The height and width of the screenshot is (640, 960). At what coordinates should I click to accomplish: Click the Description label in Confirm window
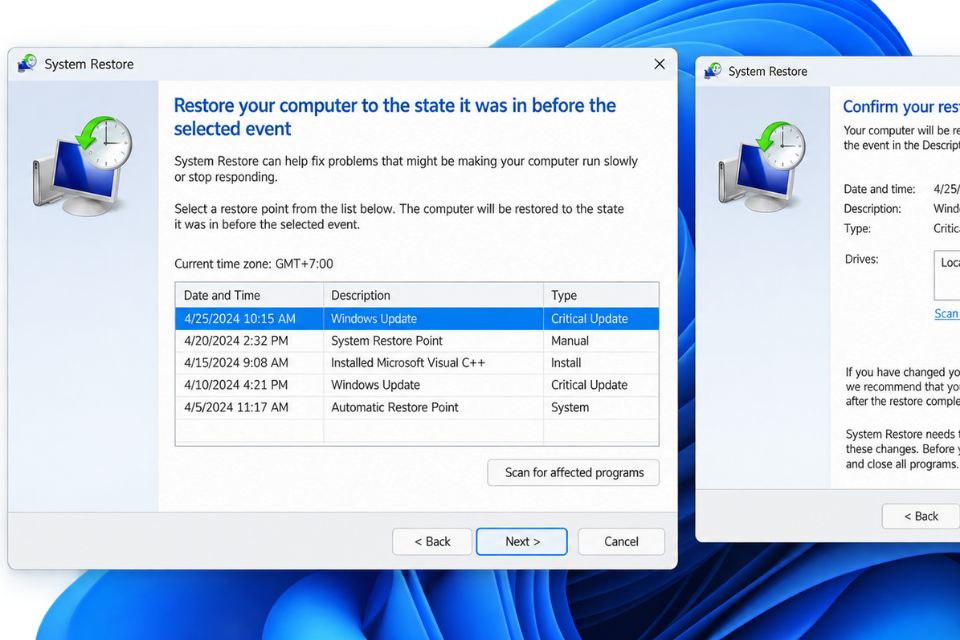click(x=872, y=209)
